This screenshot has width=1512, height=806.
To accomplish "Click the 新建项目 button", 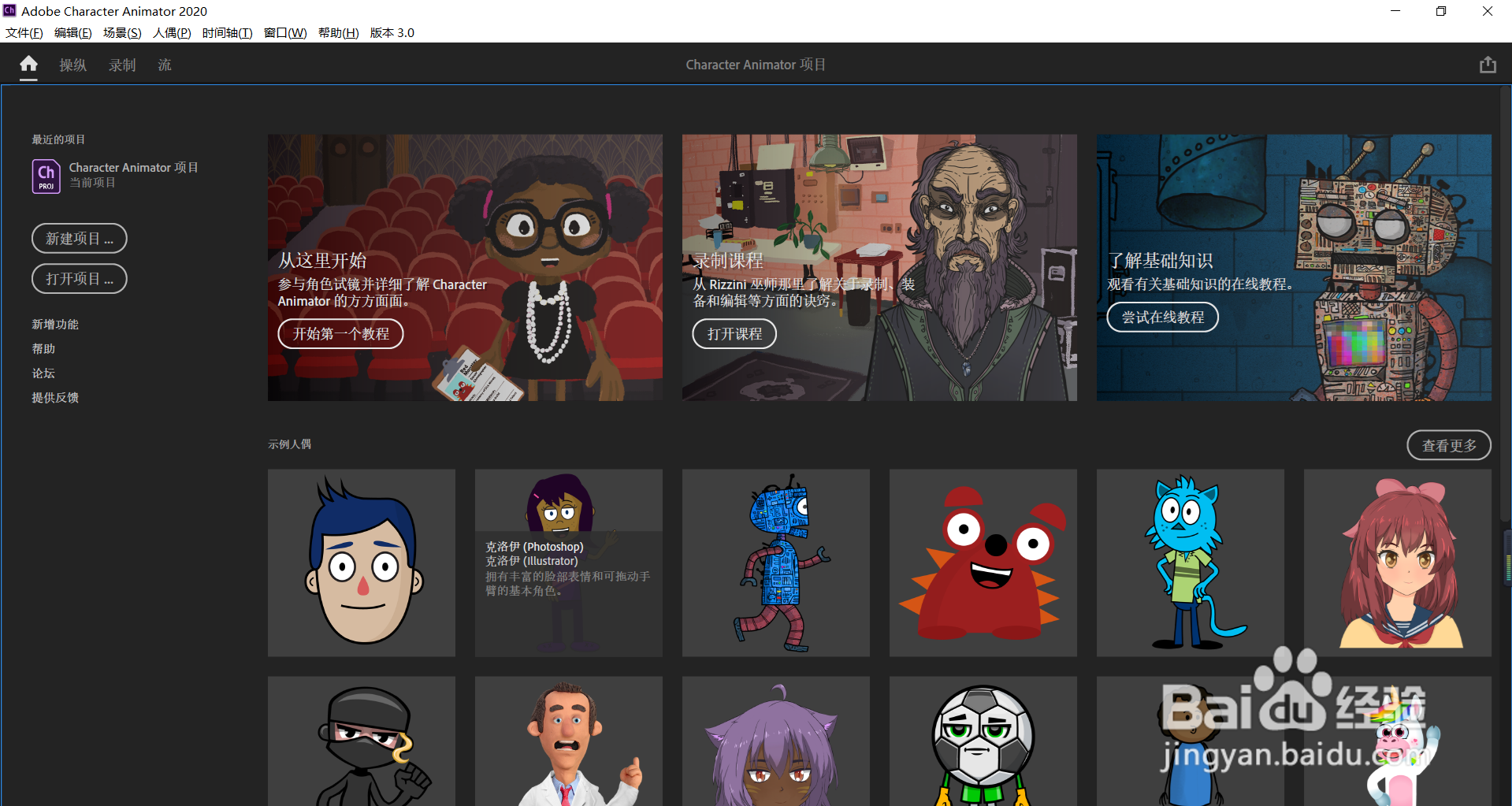I will 79,238.
